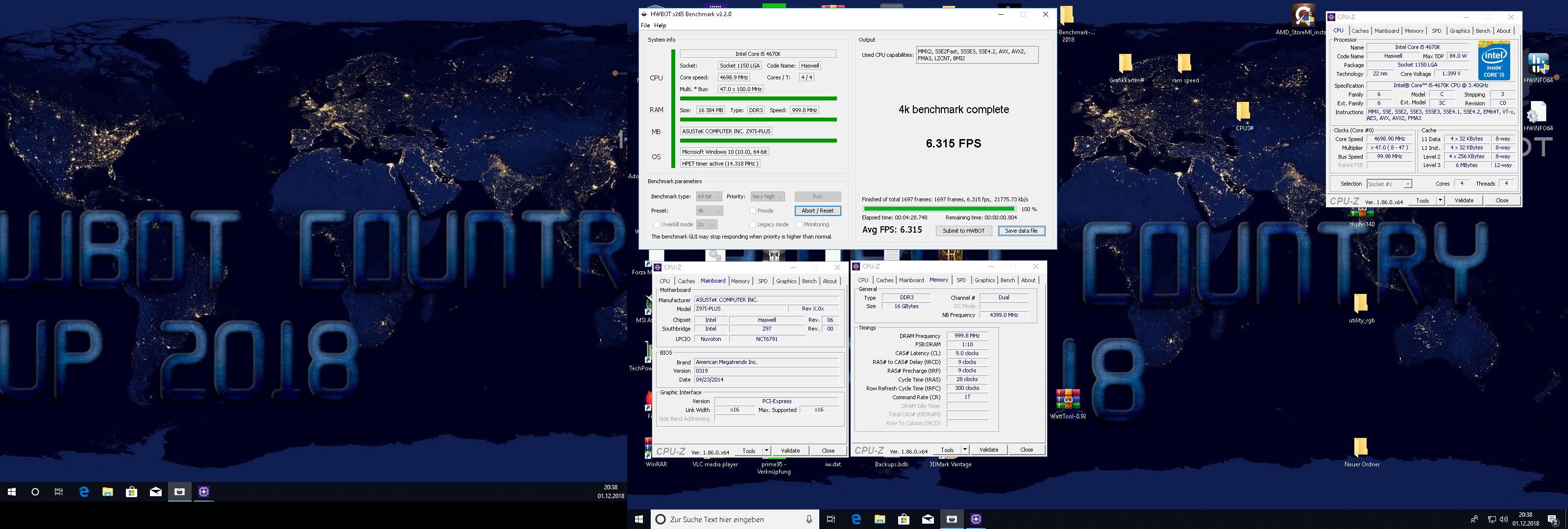Click the Save data file button

1021,231
